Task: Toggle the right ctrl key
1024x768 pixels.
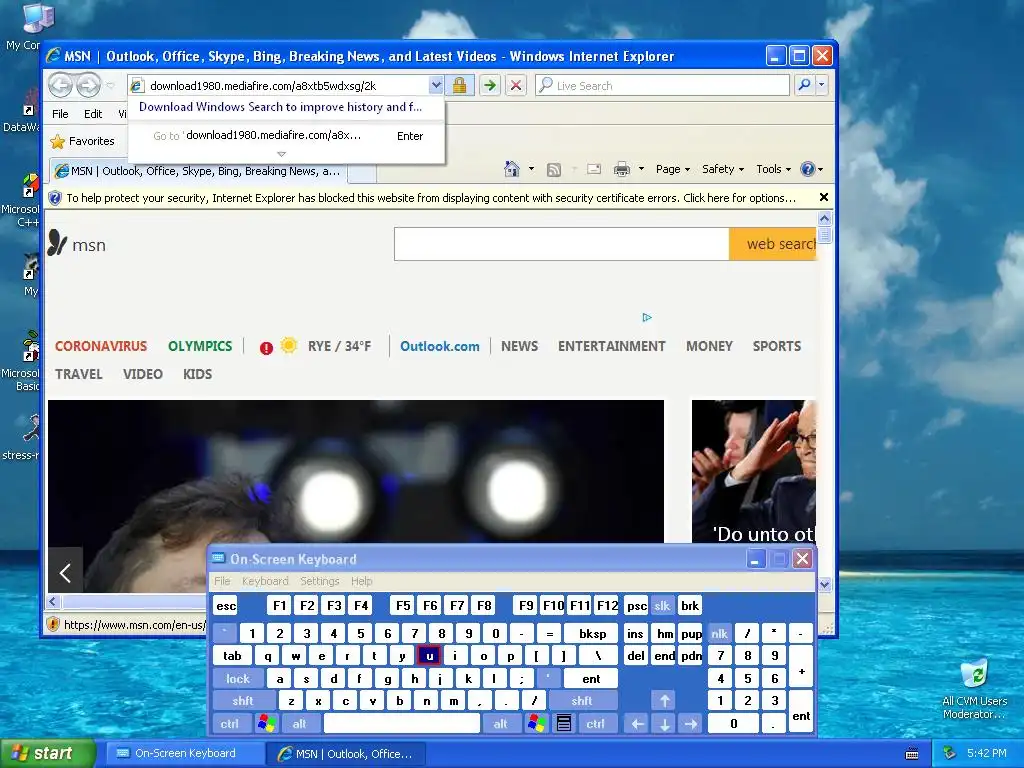Action: [595, 724]
